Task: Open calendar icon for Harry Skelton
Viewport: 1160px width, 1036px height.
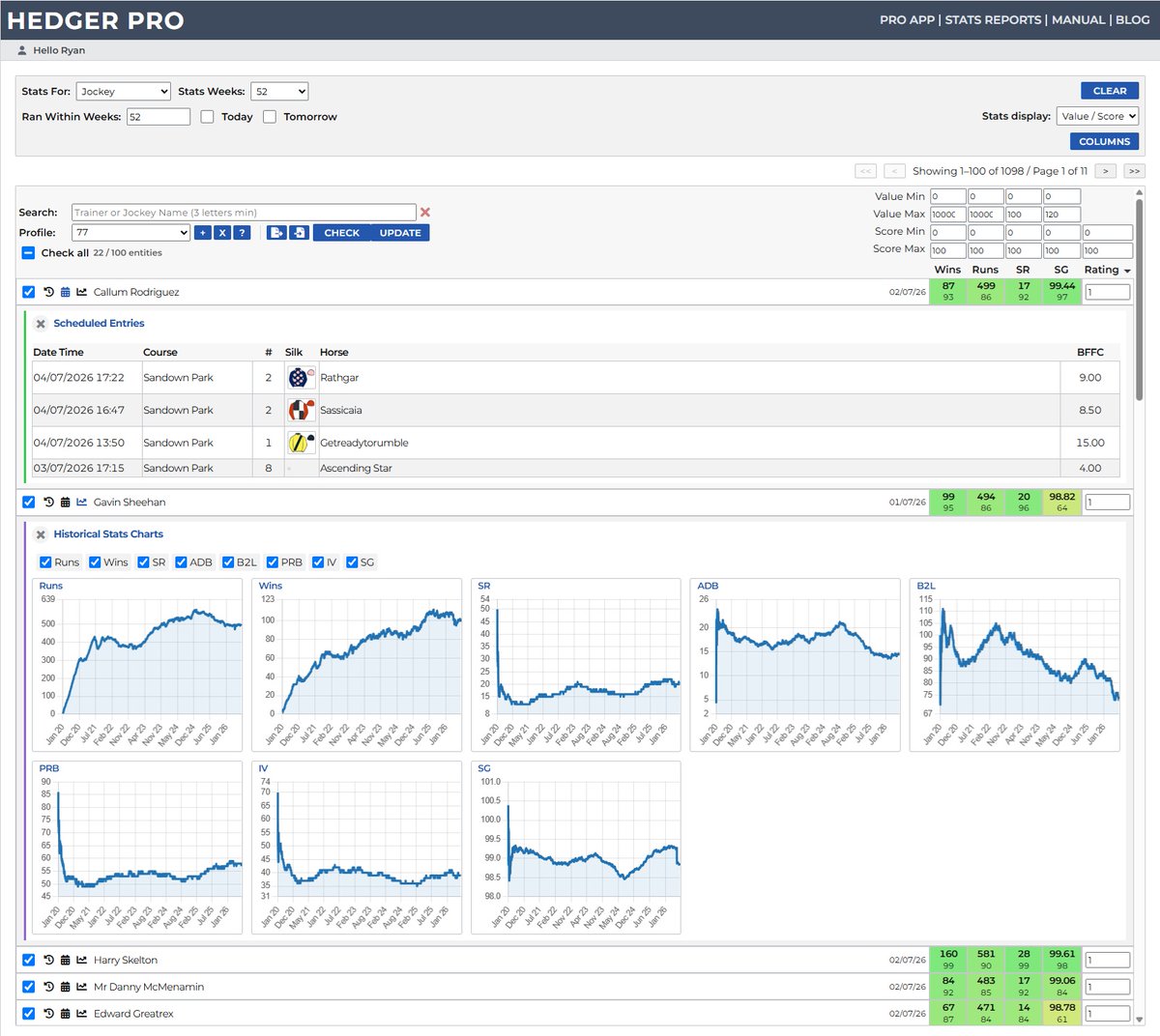Action: [65, 960]
